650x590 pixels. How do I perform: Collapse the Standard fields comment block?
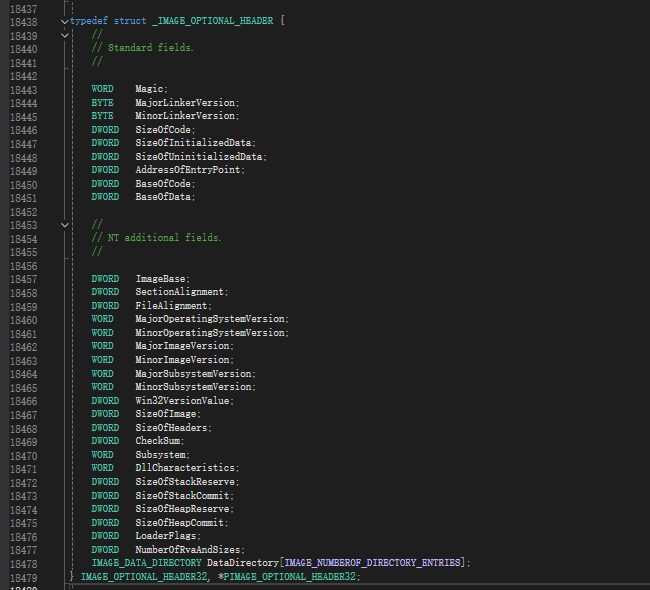click(x=65, y=36)
